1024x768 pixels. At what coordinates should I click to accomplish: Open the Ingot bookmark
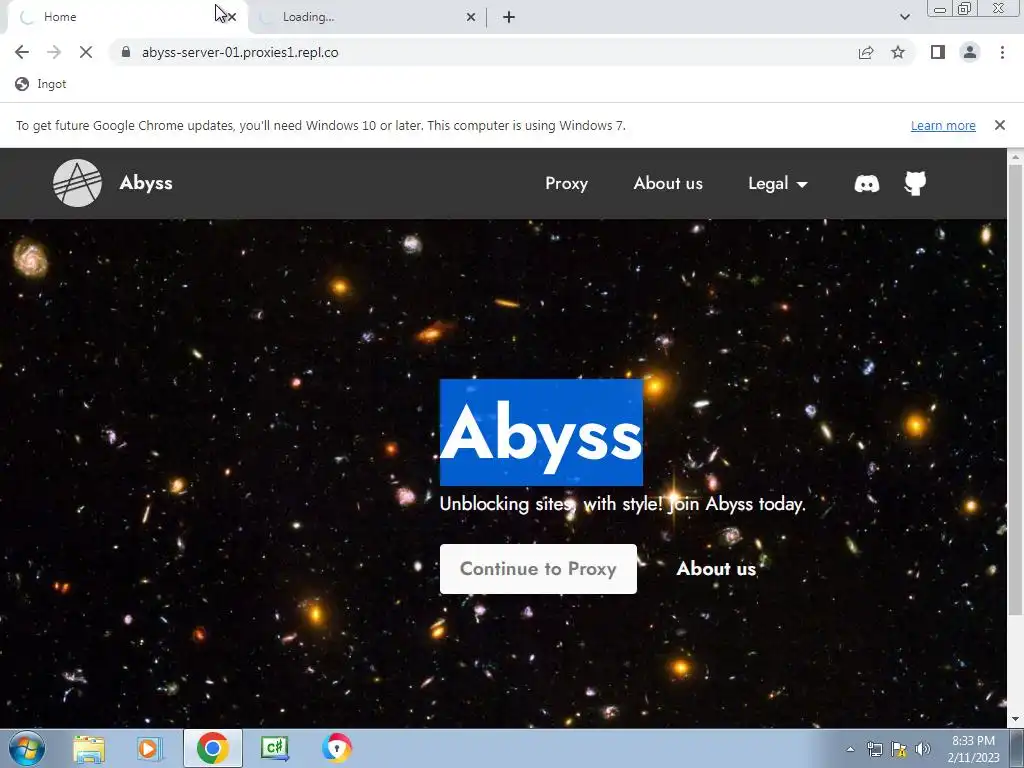(40, 84)
